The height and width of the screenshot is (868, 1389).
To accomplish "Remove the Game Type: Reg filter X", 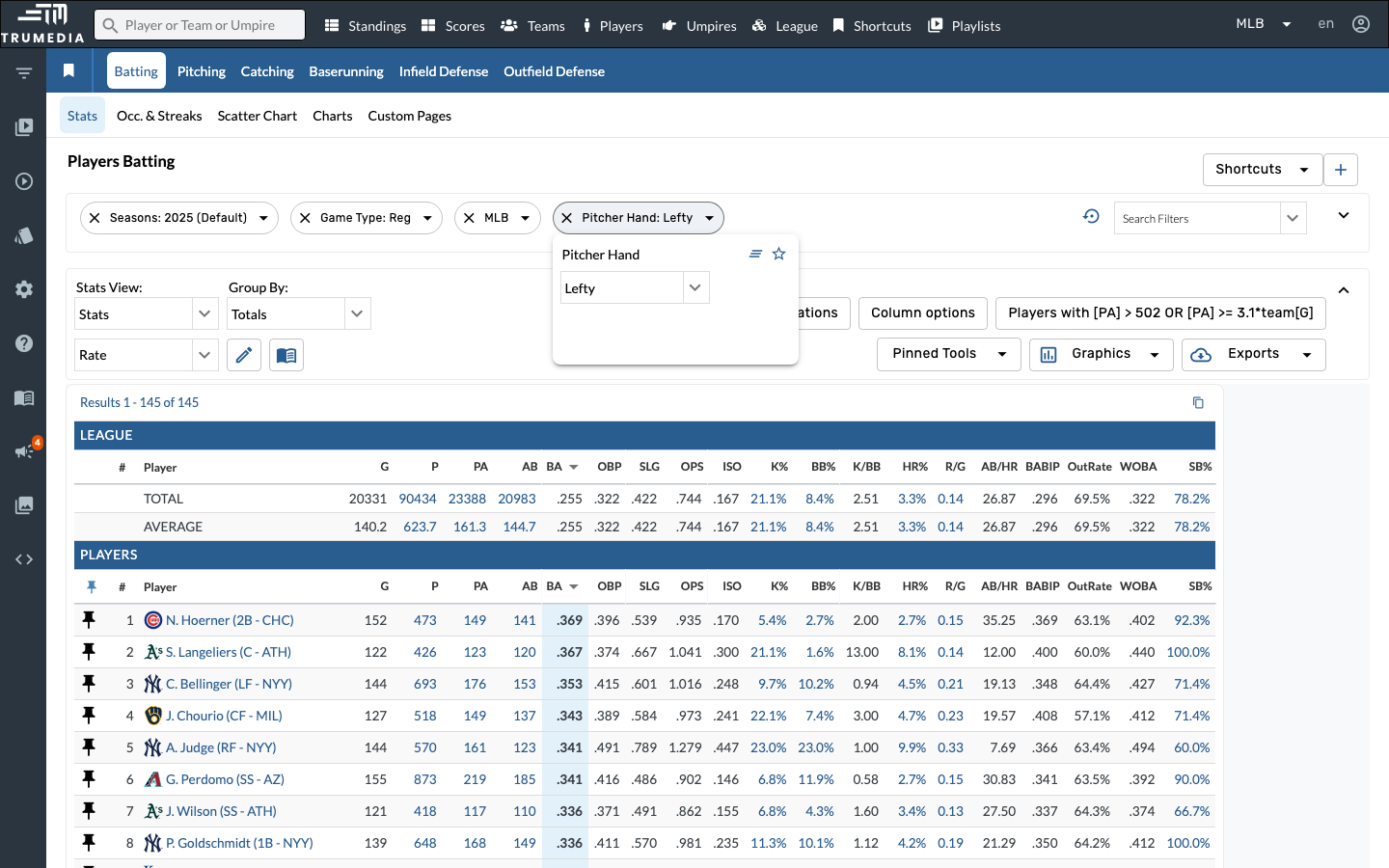I will 305,218.
